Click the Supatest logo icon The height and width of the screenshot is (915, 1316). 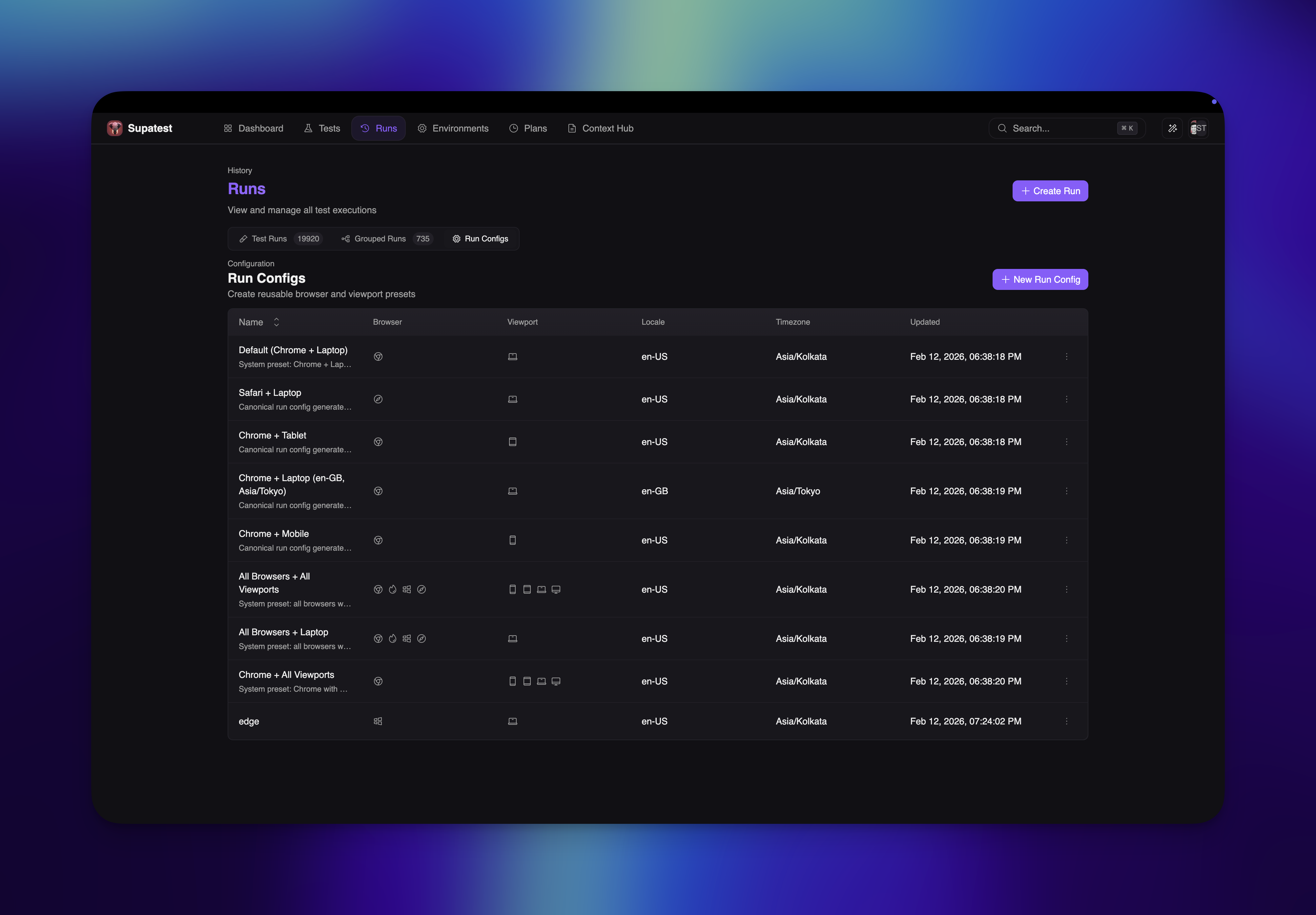click(x=114, y=128)
